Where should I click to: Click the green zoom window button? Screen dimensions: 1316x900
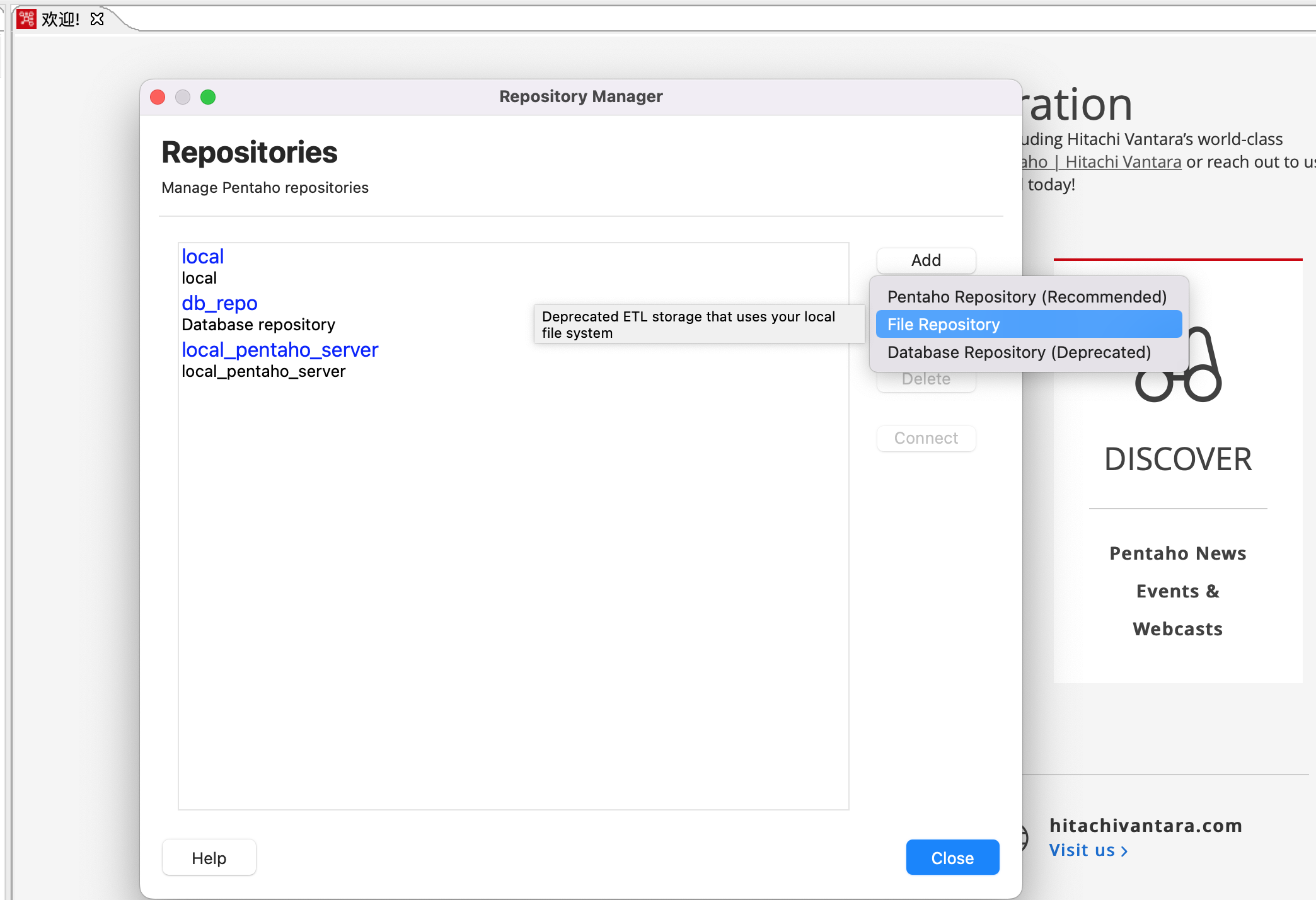click(208, 97)
